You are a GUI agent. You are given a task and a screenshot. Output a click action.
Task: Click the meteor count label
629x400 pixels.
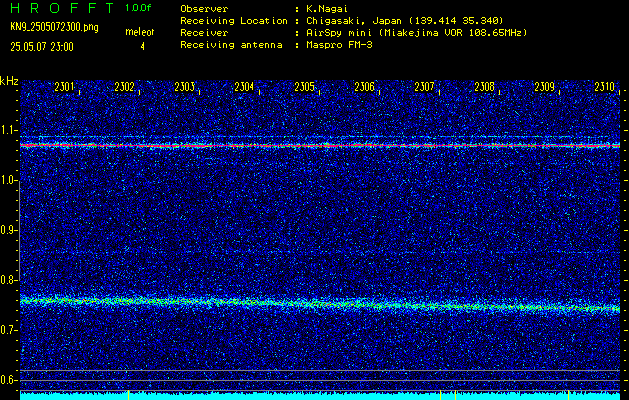(140, 32)
